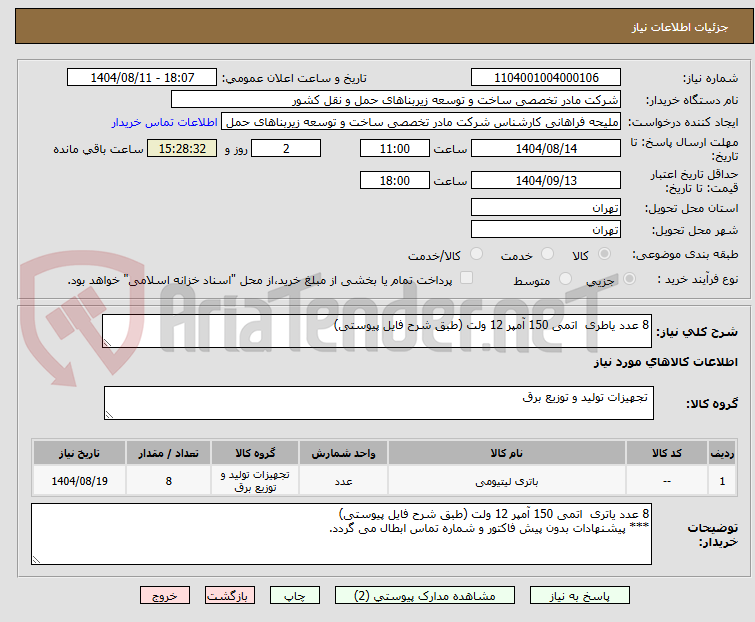Click the خروج exit button
The image size is (755, 622).
(165, 596)
